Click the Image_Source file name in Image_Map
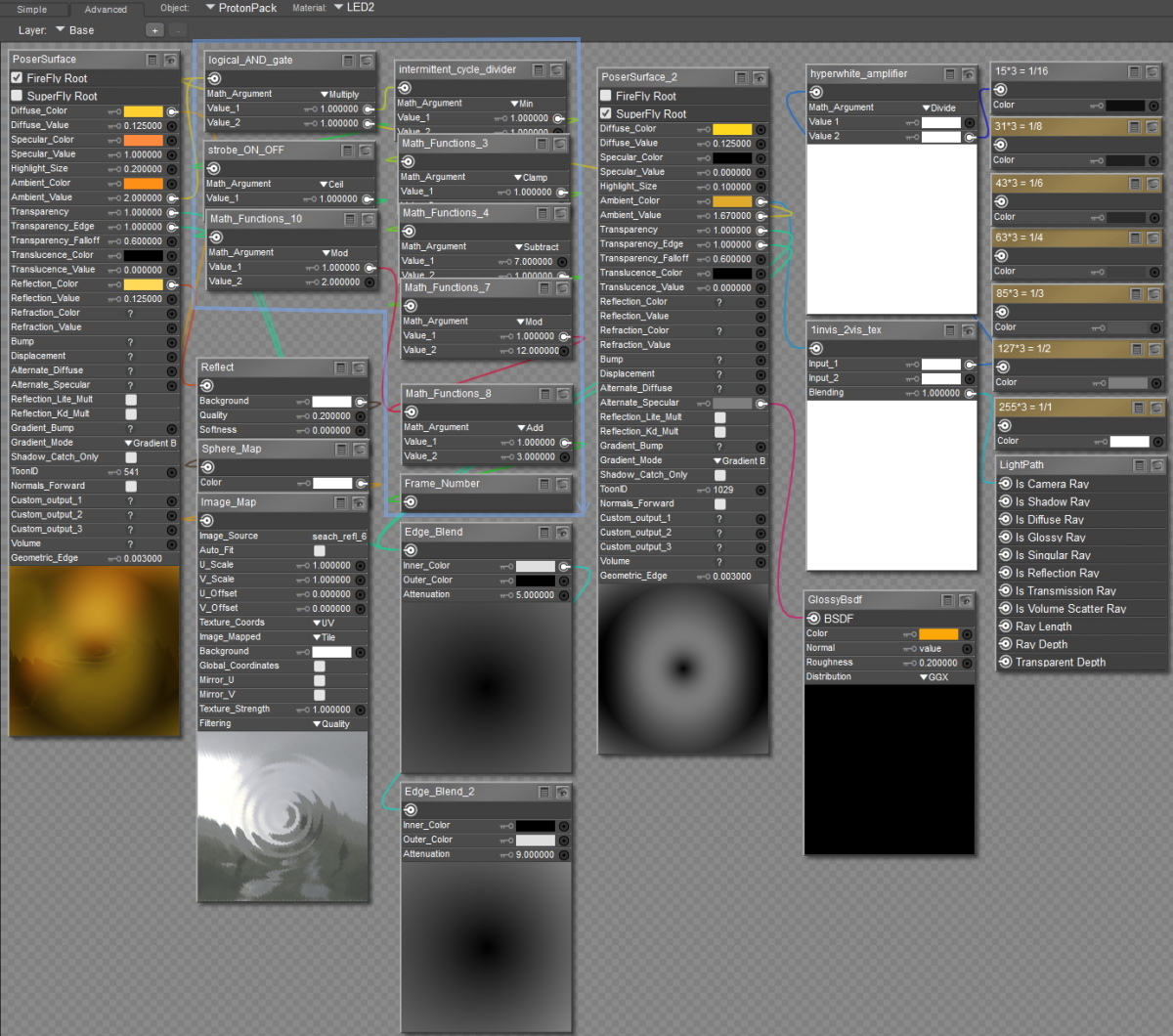This screenshot has height=1036, width=1173. pyautogui.click(x=338, y=536)
